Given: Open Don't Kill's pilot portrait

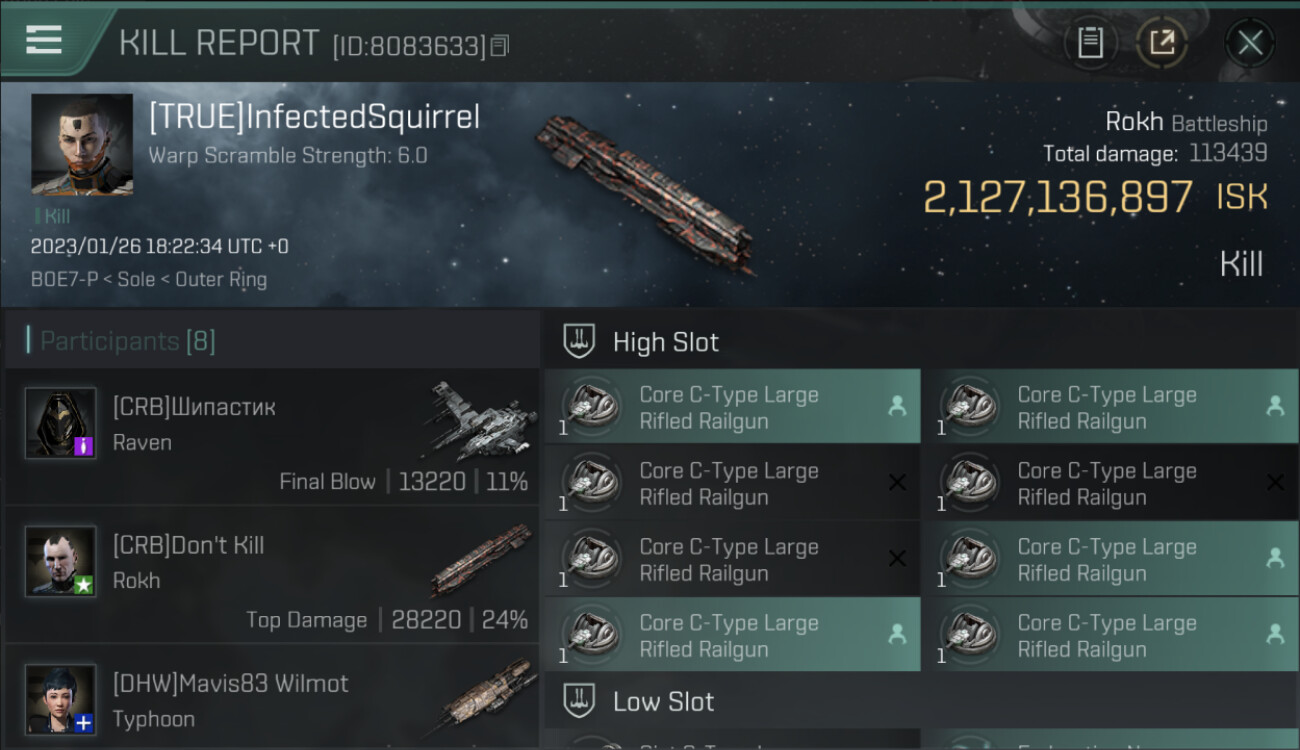Looking at the screenshot, I should tap(61, 561).
